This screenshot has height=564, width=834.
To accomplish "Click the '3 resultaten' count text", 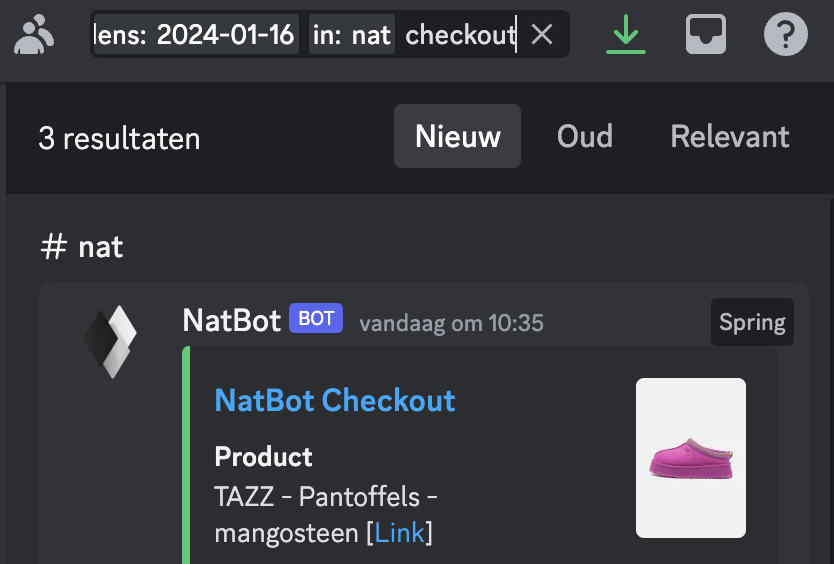I will coord(119,138).
